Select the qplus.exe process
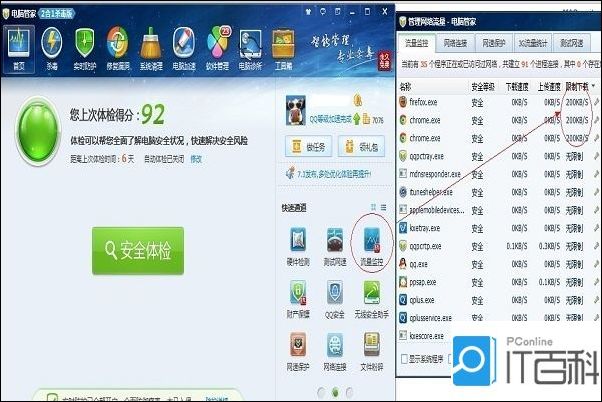 click(x=499, y=300)
